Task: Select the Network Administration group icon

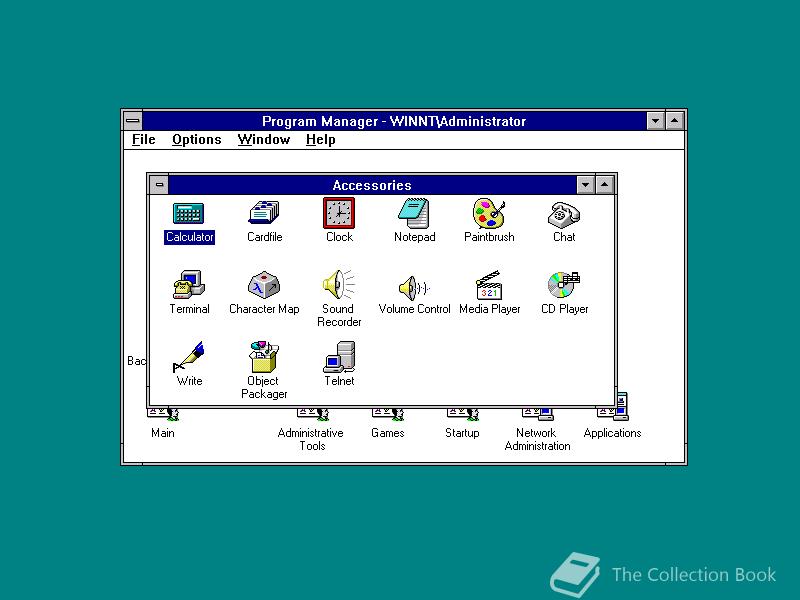Action: point(538,414)
